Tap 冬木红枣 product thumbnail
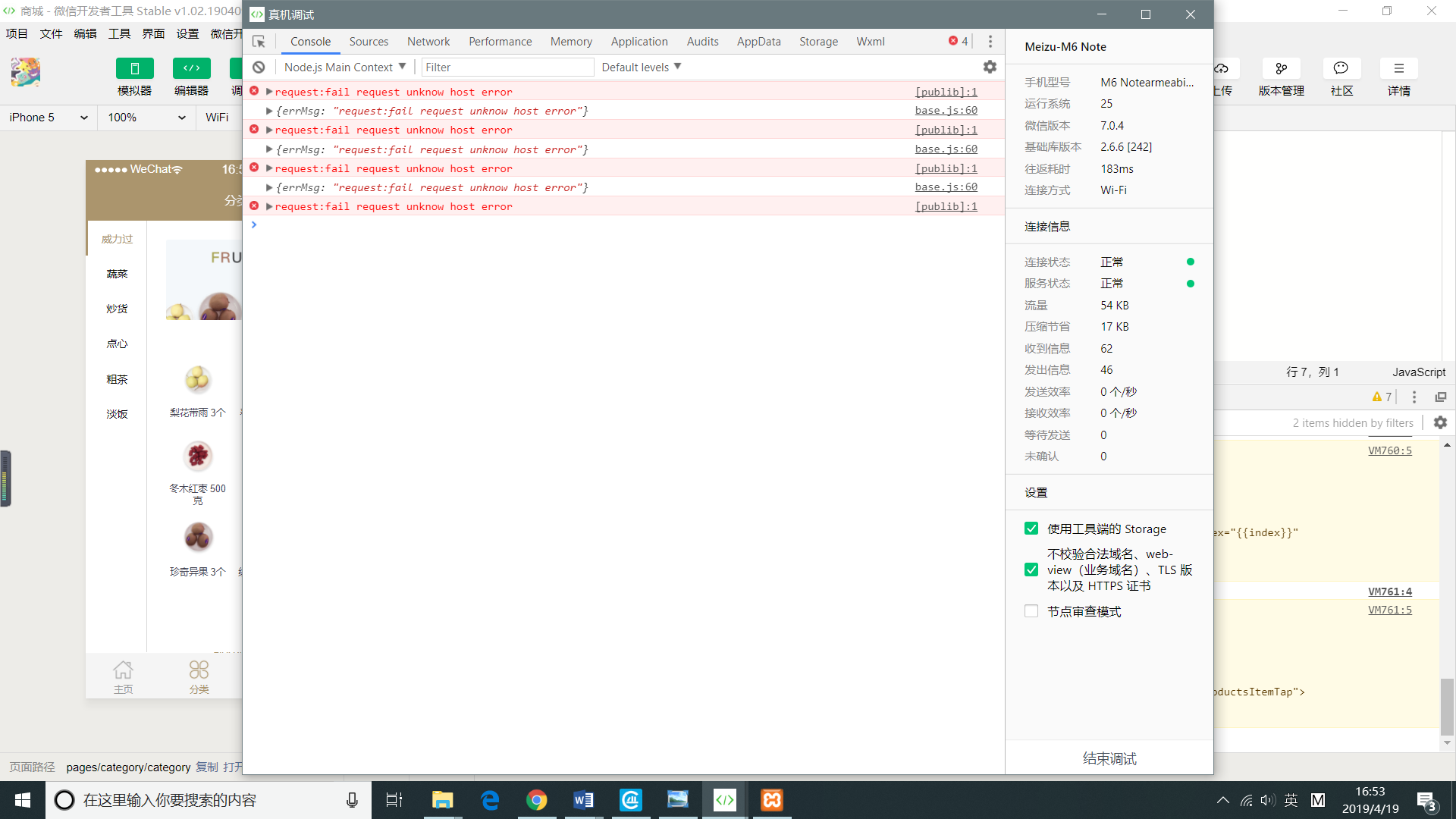This screenshot has width=1456, height=819. pyautogui.click(x=198, y=456)
